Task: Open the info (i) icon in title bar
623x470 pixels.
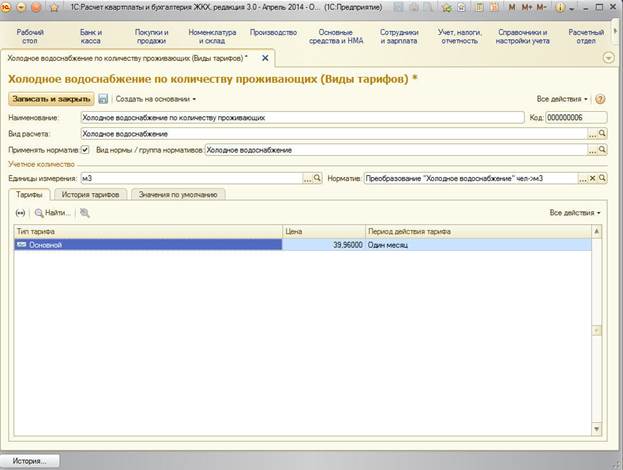Action: click(560, 8)
